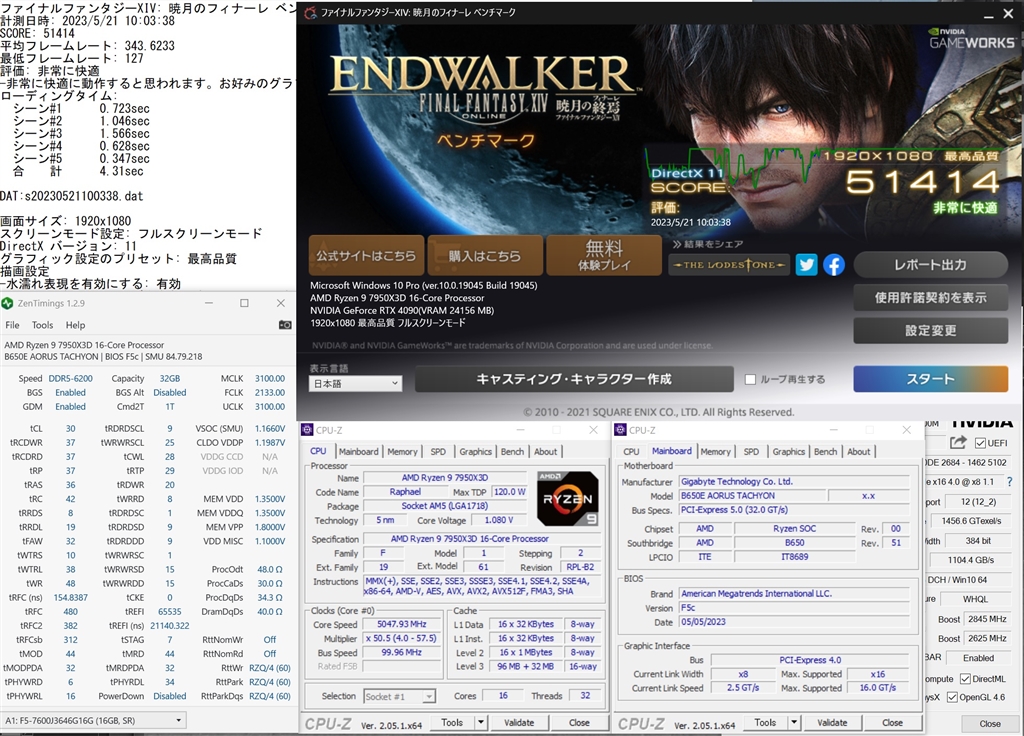Click the GPU-Z Close button
Screen dimensions: 1024x736
coord(990,724)
